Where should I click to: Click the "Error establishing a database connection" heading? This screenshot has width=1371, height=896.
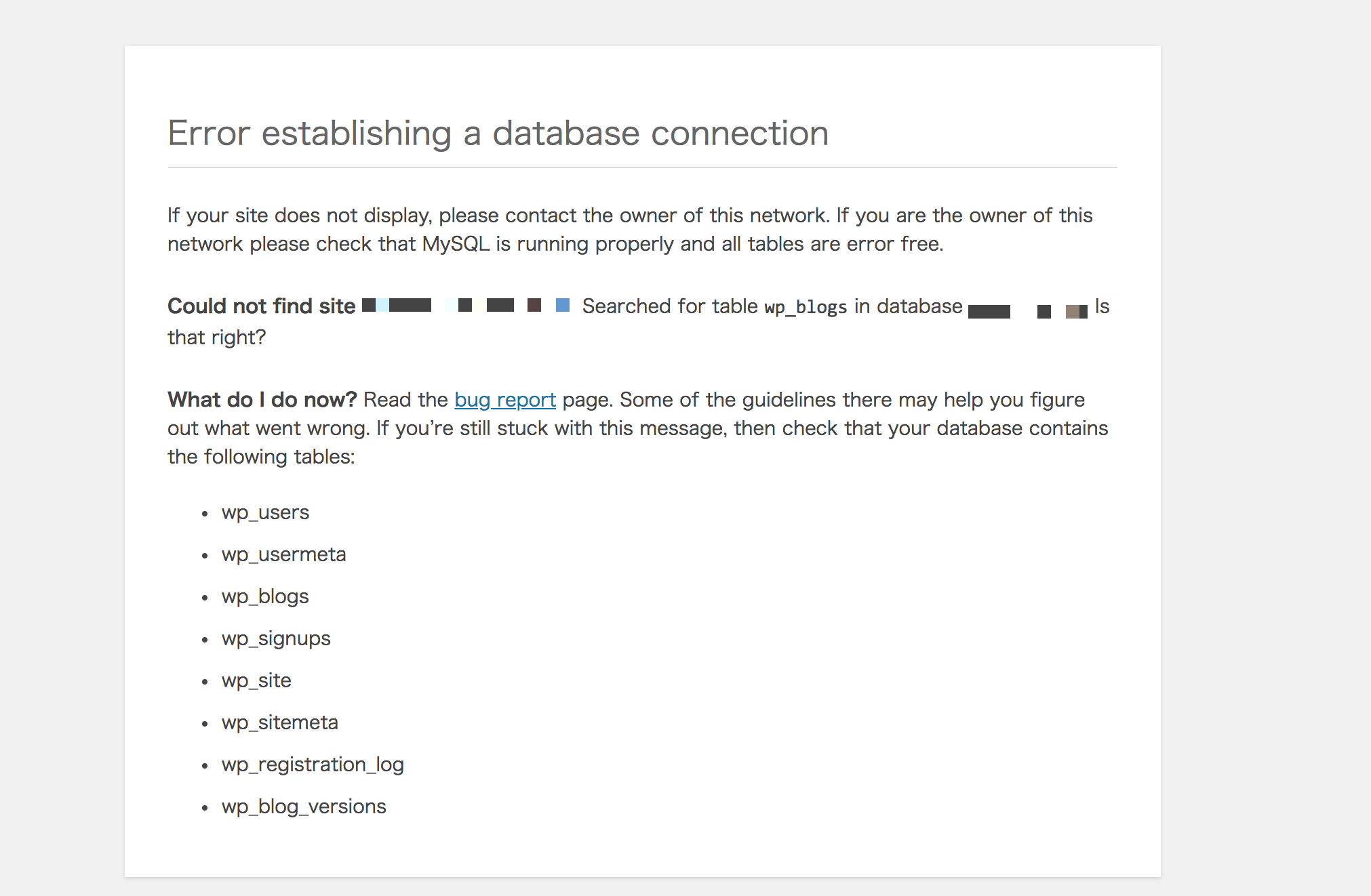(x=498, y=133)
